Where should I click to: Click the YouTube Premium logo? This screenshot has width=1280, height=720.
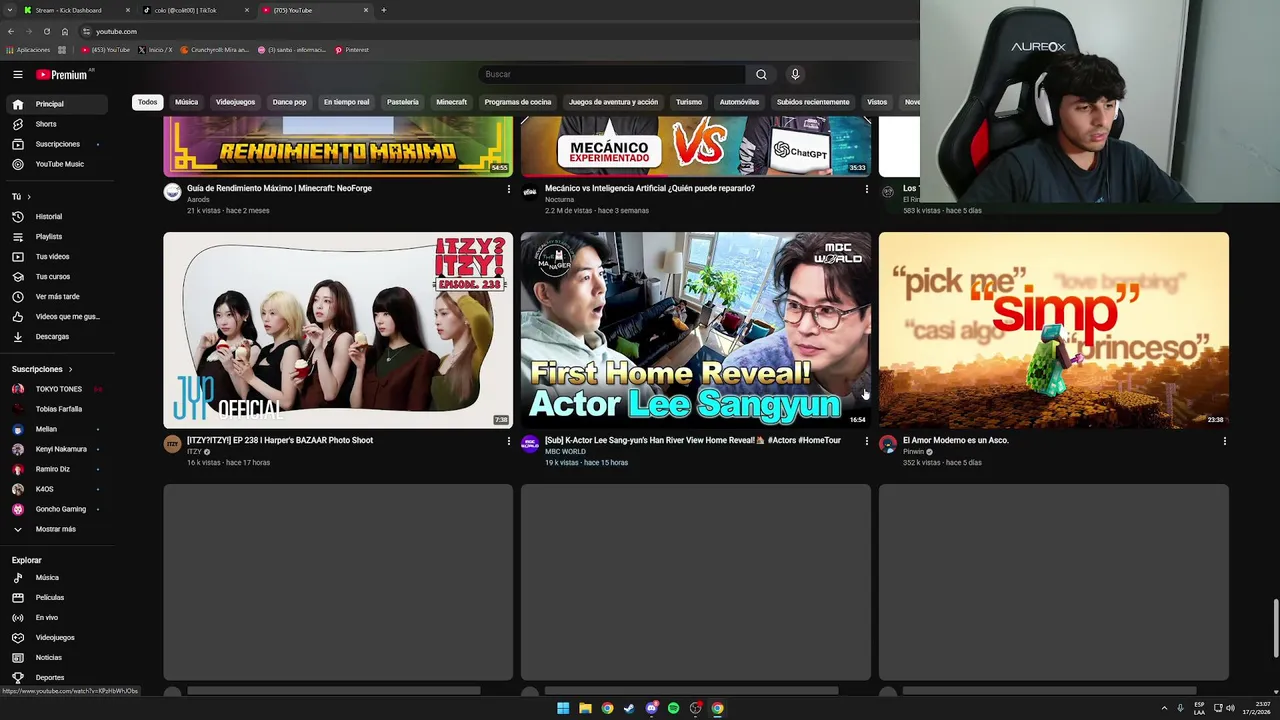point(62,74)
